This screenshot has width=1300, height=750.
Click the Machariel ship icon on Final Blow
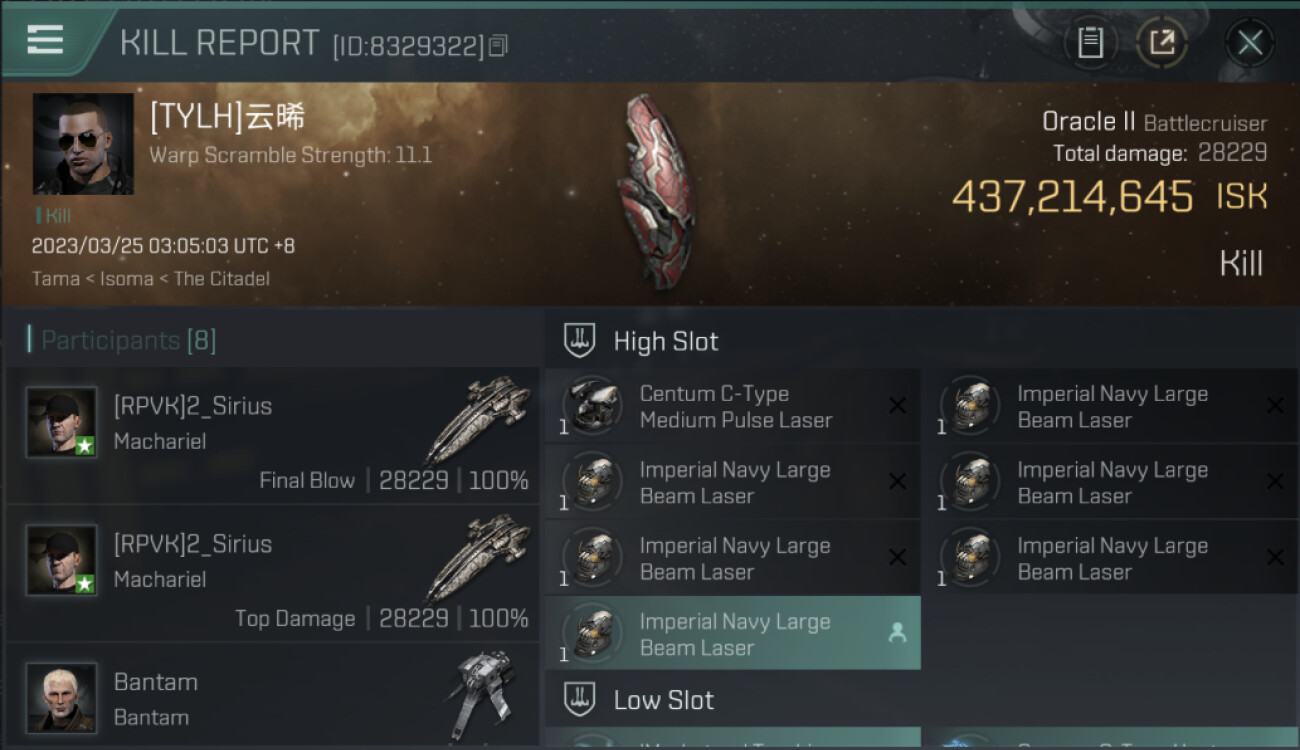pos(477,420)
